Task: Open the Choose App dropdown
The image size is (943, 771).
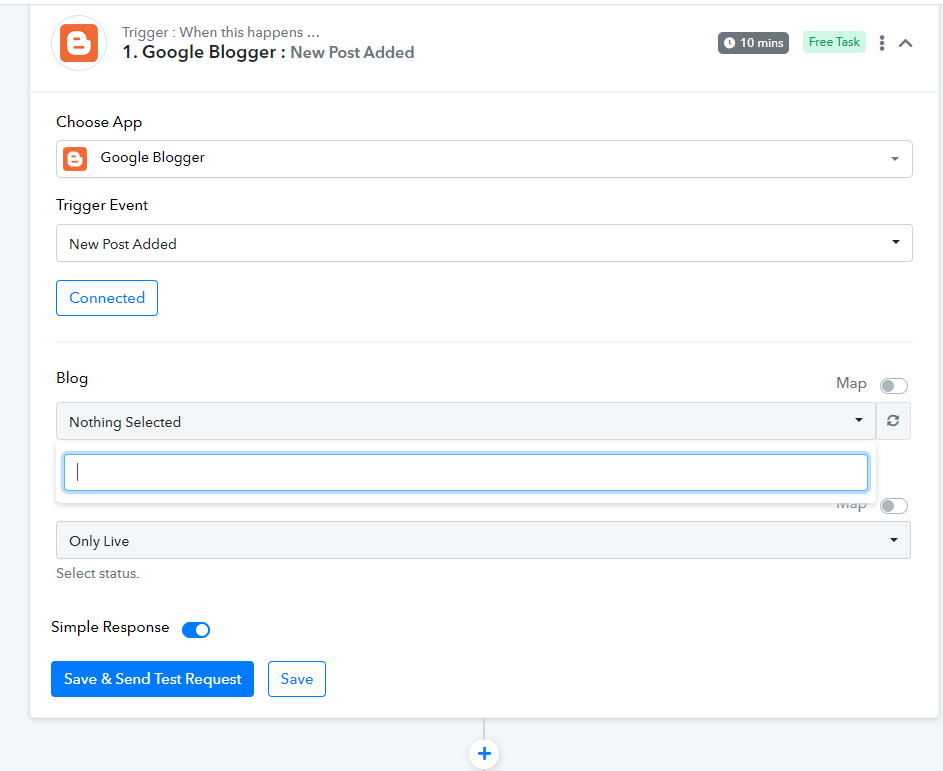Action: pyautogui.click(x=484, y=159)
